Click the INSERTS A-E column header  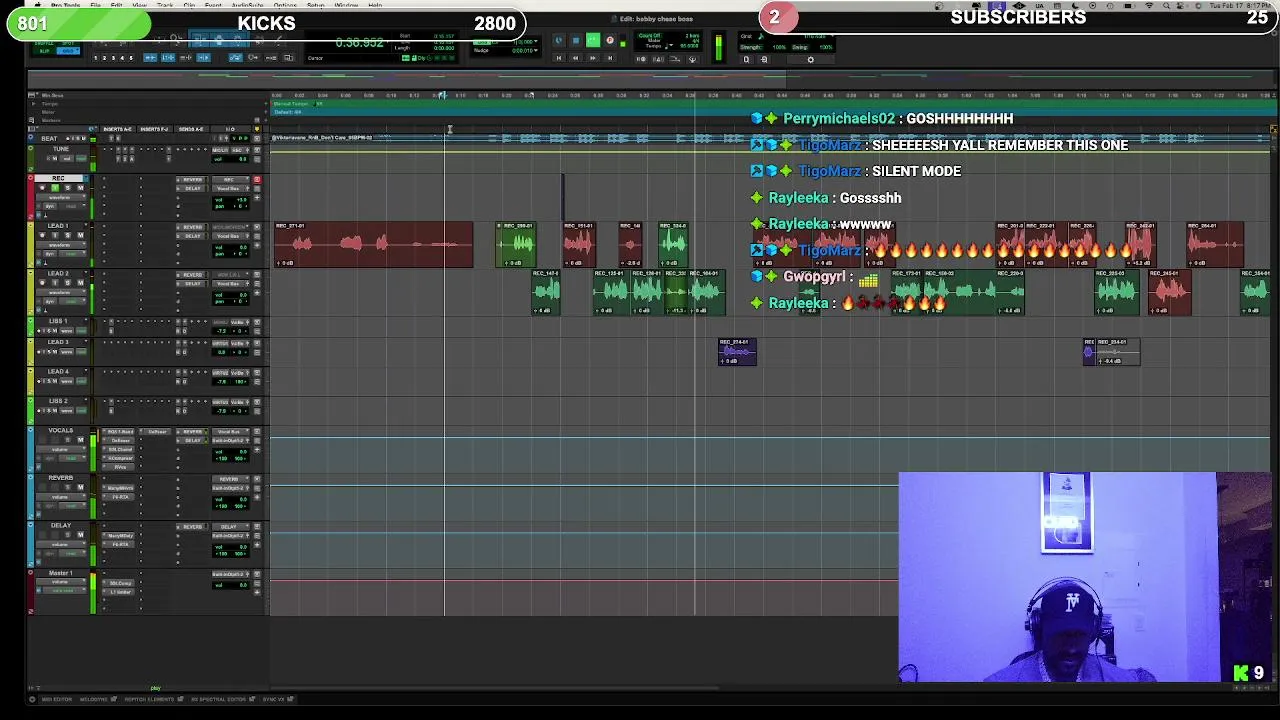pyautogui.click(x=117, y=129)
